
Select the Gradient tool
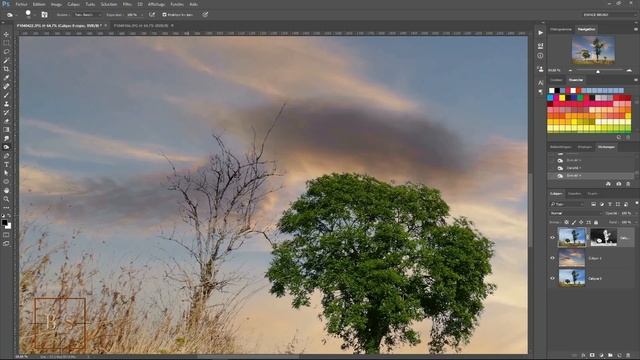(x=6, y=130)
